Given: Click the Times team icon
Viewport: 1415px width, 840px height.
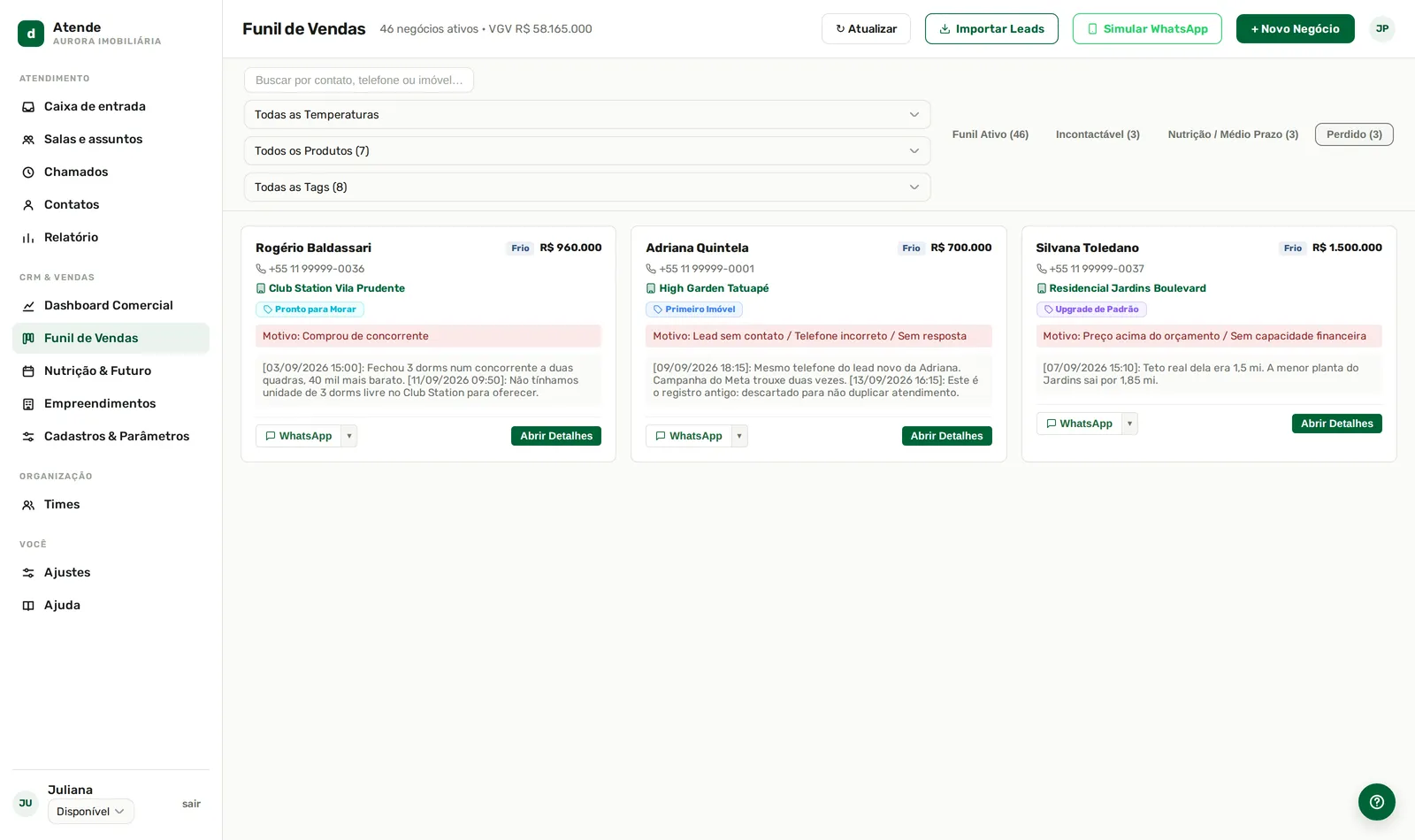Looking at the screenshot, I should (x=28, y=505).
